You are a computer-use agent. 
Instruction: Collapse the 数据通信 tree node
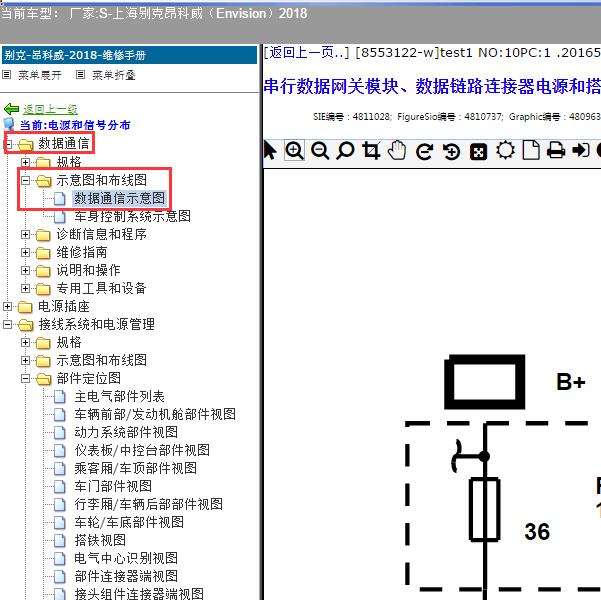(8, 144)
